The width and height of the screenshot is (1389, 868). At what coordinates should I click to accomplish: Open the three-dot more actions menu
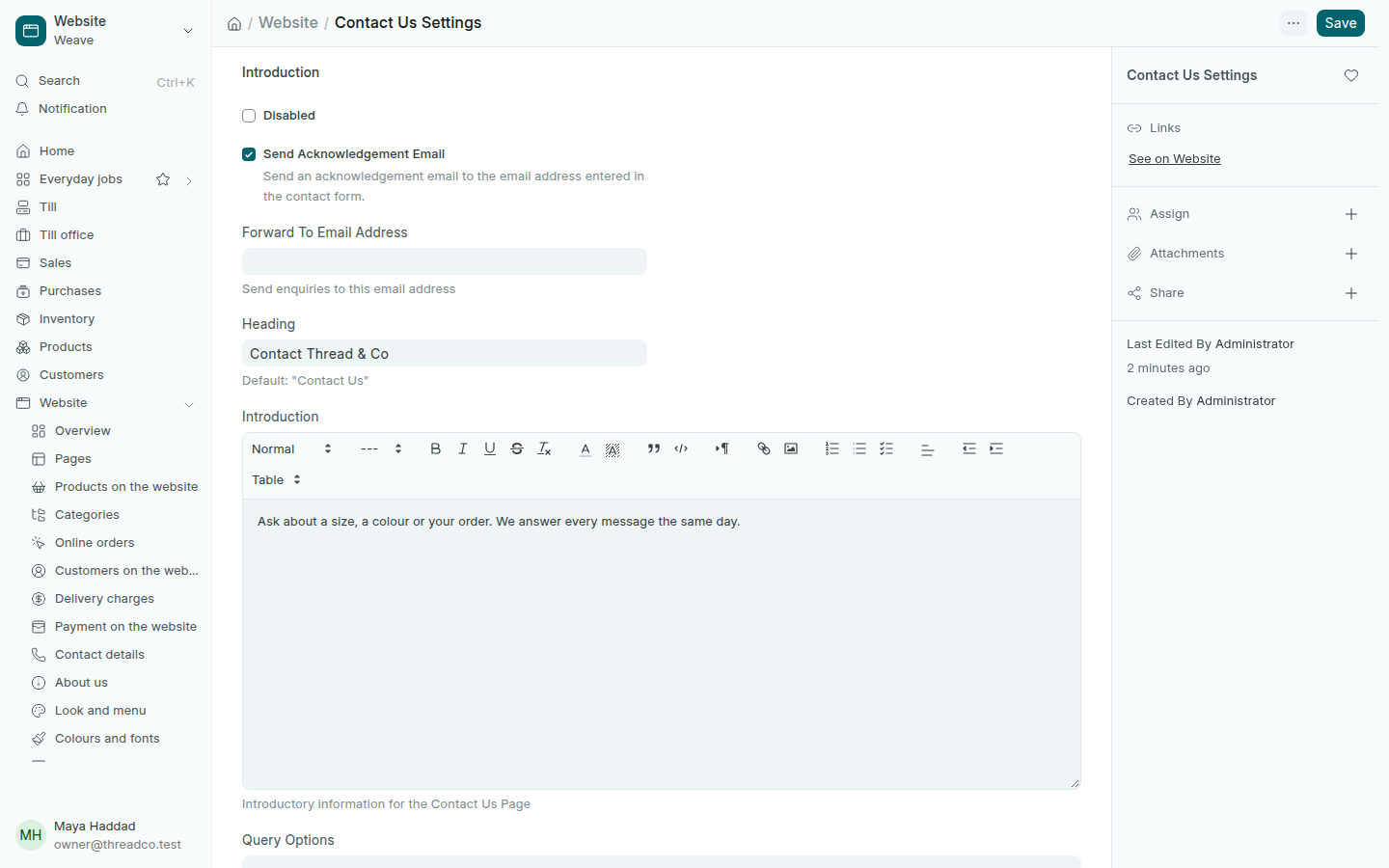click(1294, 23)
